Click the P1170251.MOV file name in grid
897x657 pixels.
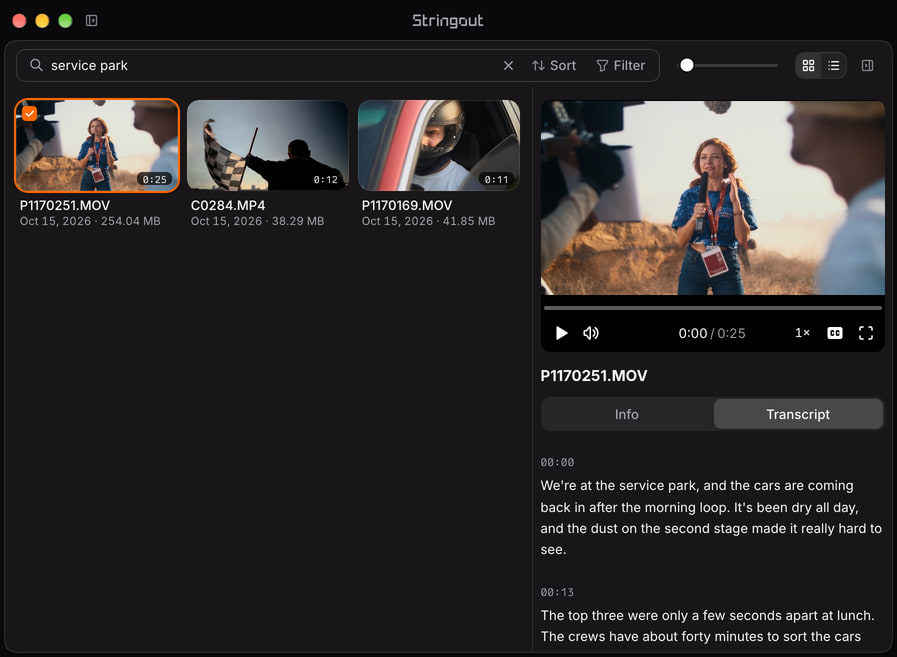tap(65, 205)
